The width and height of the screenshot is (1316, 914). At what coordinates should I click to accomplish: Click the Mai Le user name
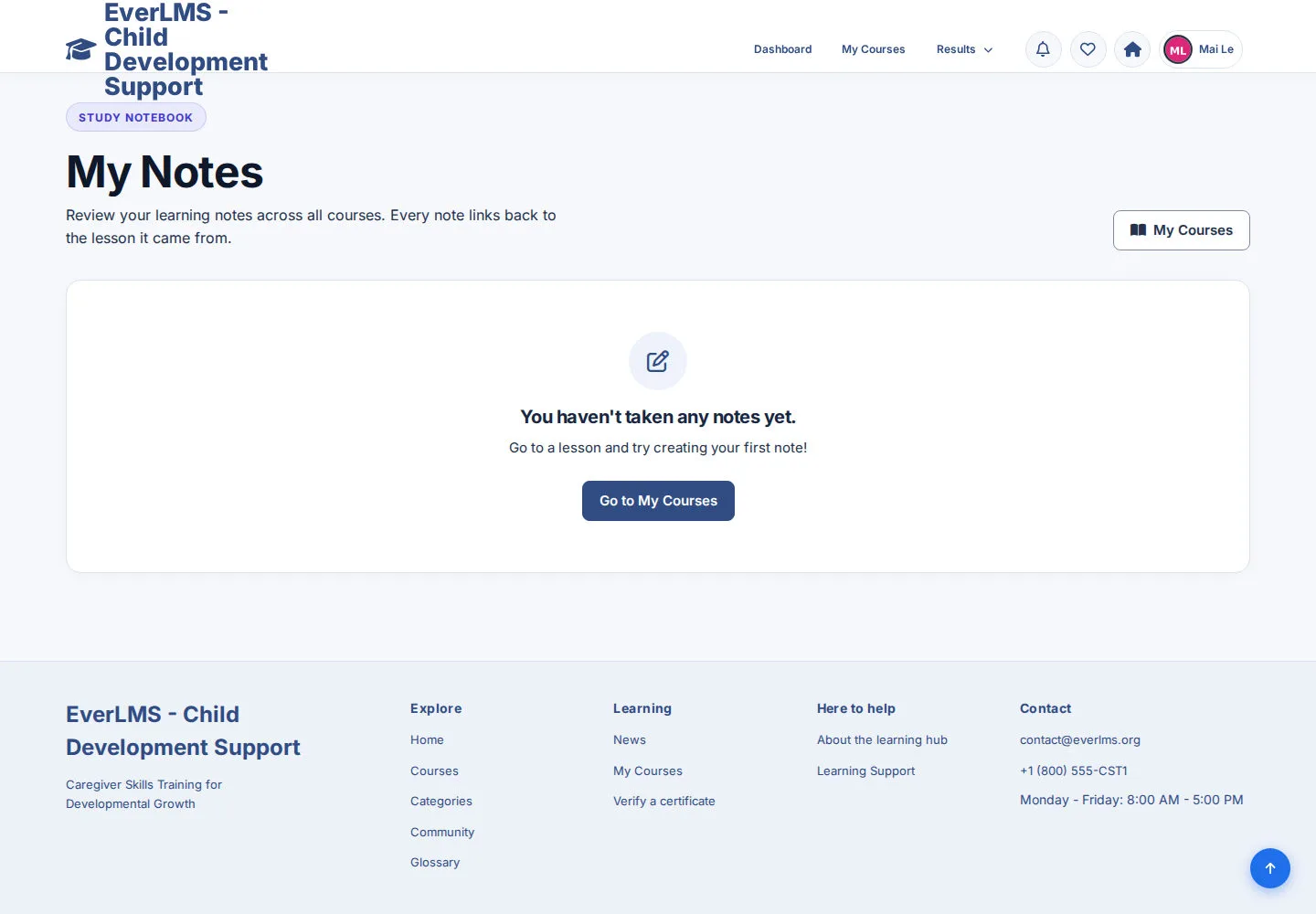pyautogui.click(x=1216, y=49)
